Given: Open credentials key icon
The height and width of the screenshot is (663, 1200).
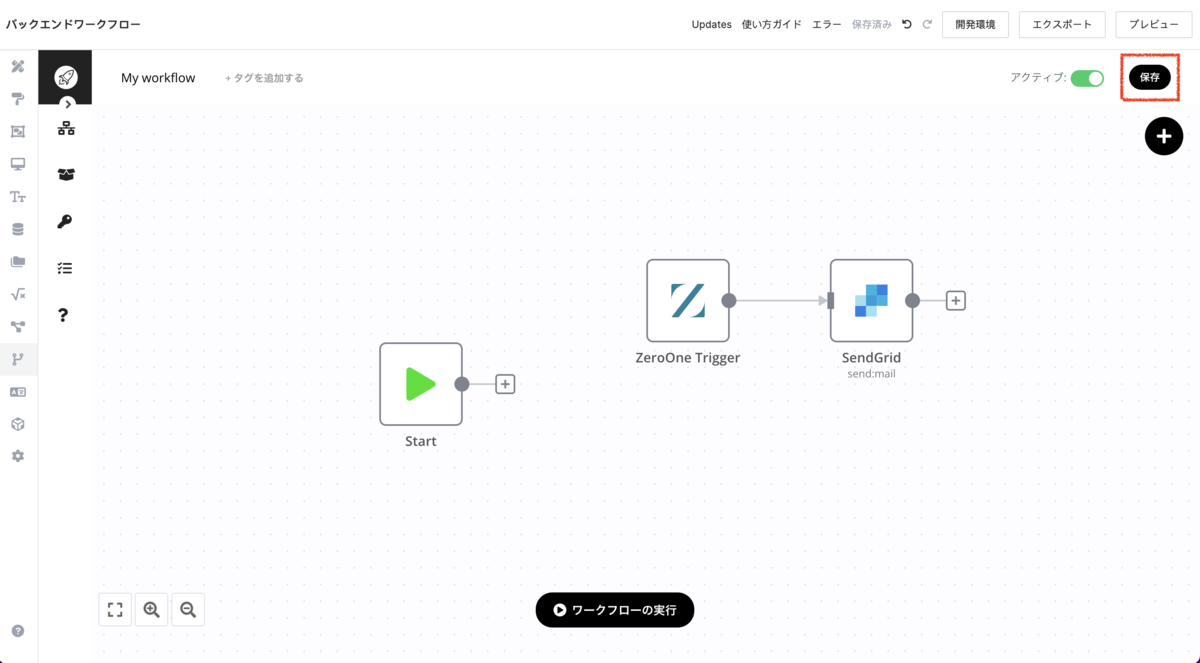Looking at the screenshot, I should [65, 221].
